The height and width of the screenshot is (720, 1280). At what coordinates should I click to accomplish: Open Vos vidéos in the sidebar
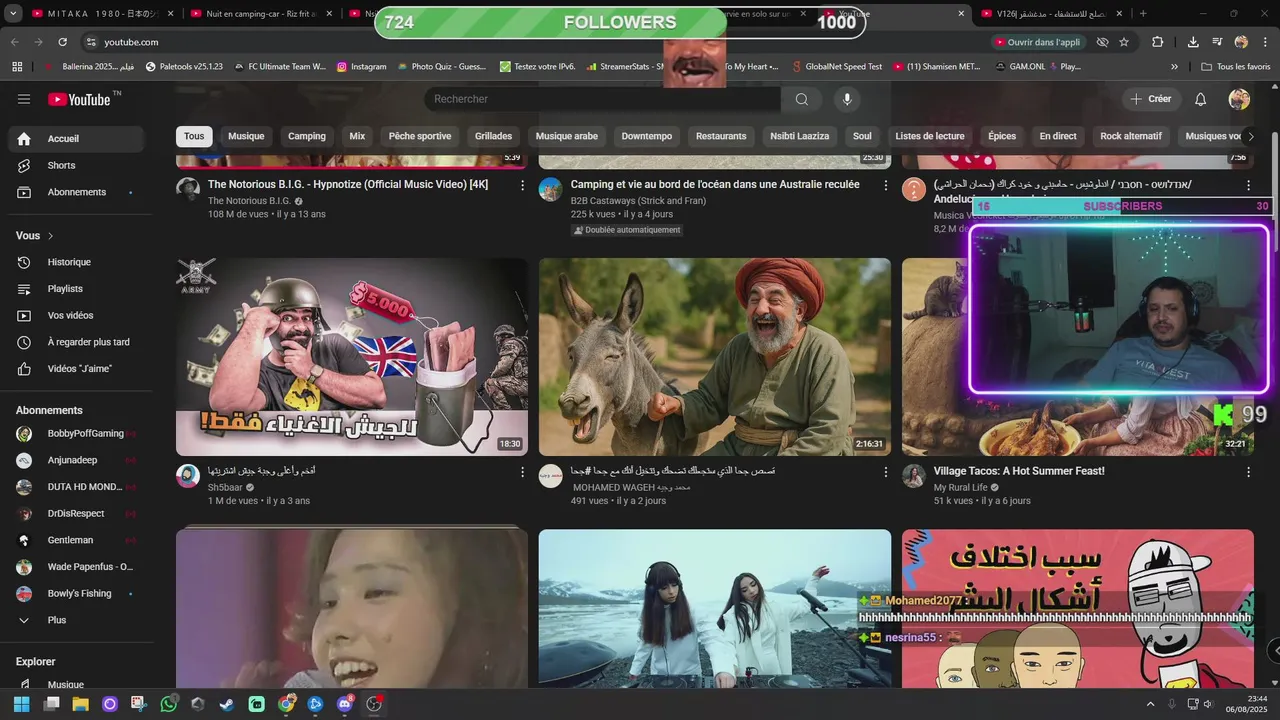pos(76,315)
